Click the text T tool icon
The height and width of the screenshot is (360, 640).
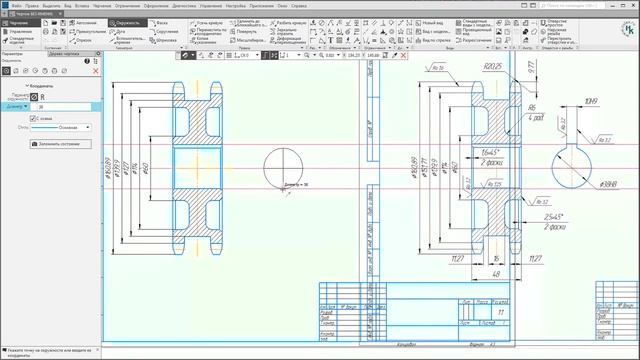click(x=330, y=40)
